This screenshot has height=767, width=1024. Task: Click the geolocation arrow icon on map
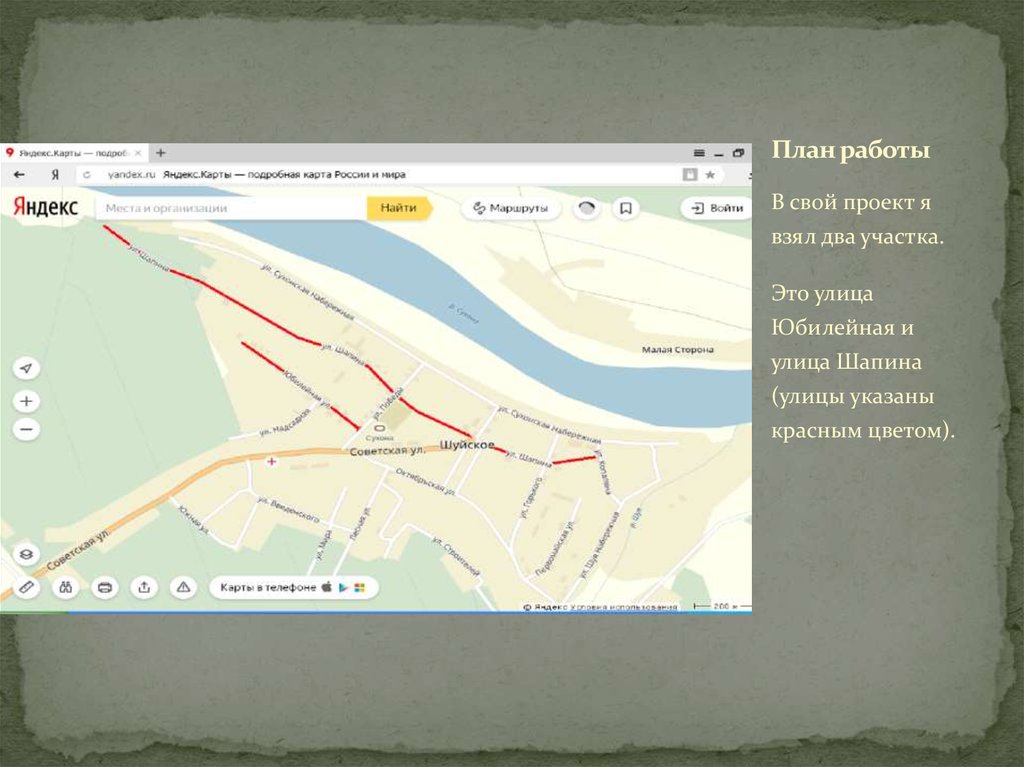point(26,369)
